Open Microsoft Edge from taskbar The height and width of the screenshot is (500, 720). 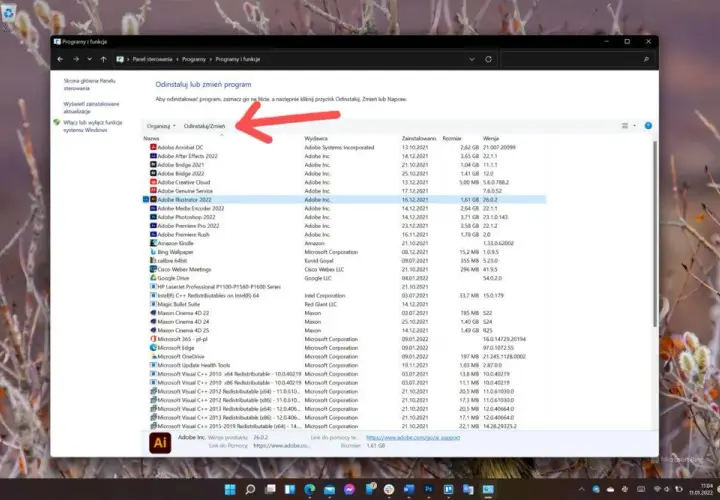point(309,489)
